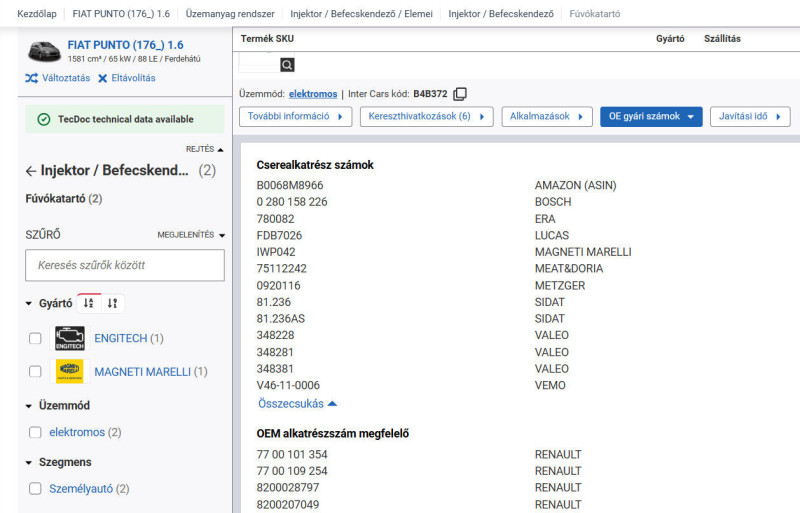The image size is (800, 513).
Task: Click the elektromos Üzemmód link
Action: tap(313, 94)
